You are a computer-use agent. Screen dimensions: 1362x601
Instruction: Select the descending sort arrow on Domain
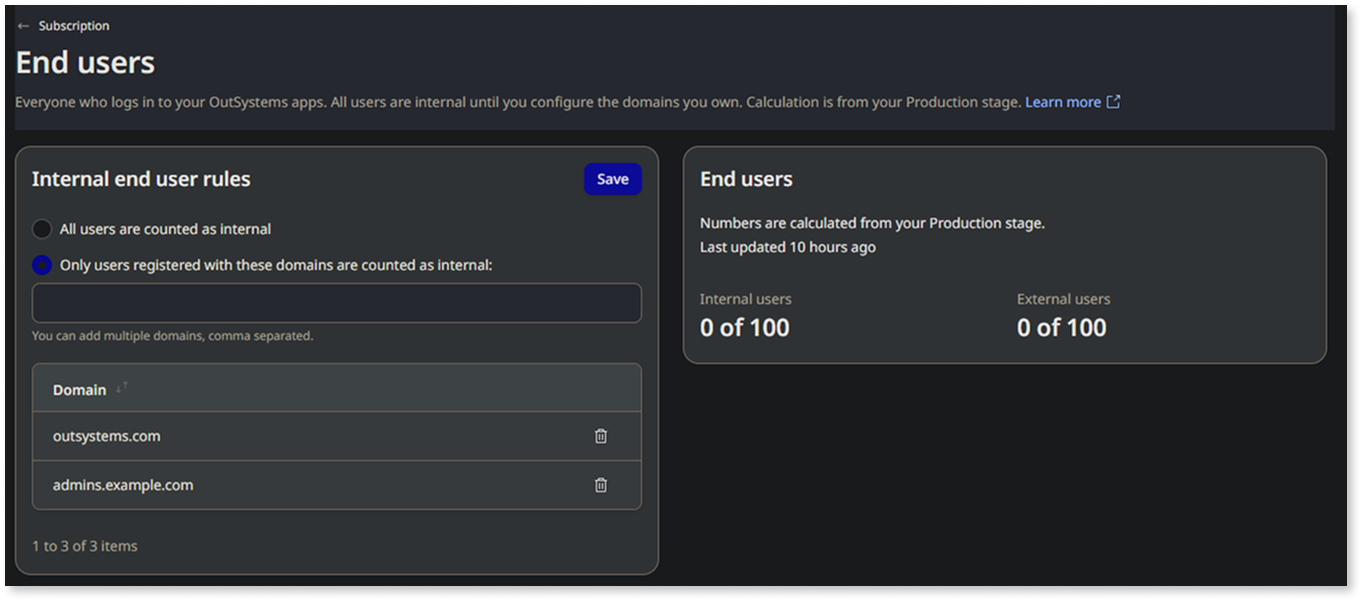tap(119, 390)
